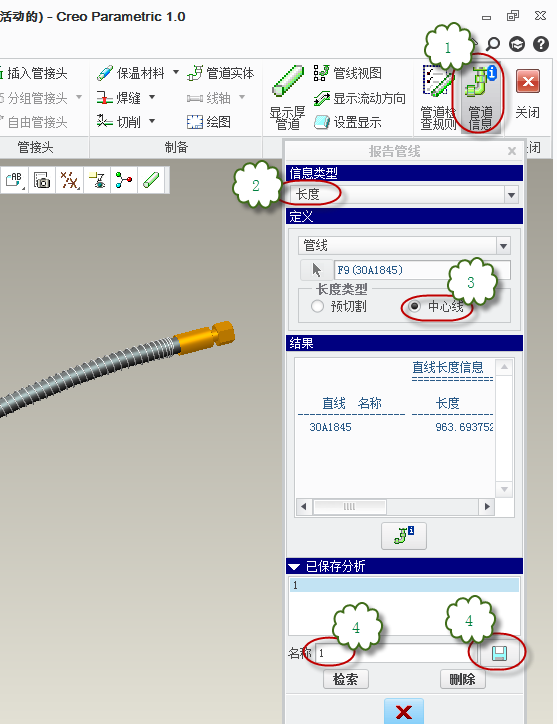Open the search magnifier icon

pos(493,44)
